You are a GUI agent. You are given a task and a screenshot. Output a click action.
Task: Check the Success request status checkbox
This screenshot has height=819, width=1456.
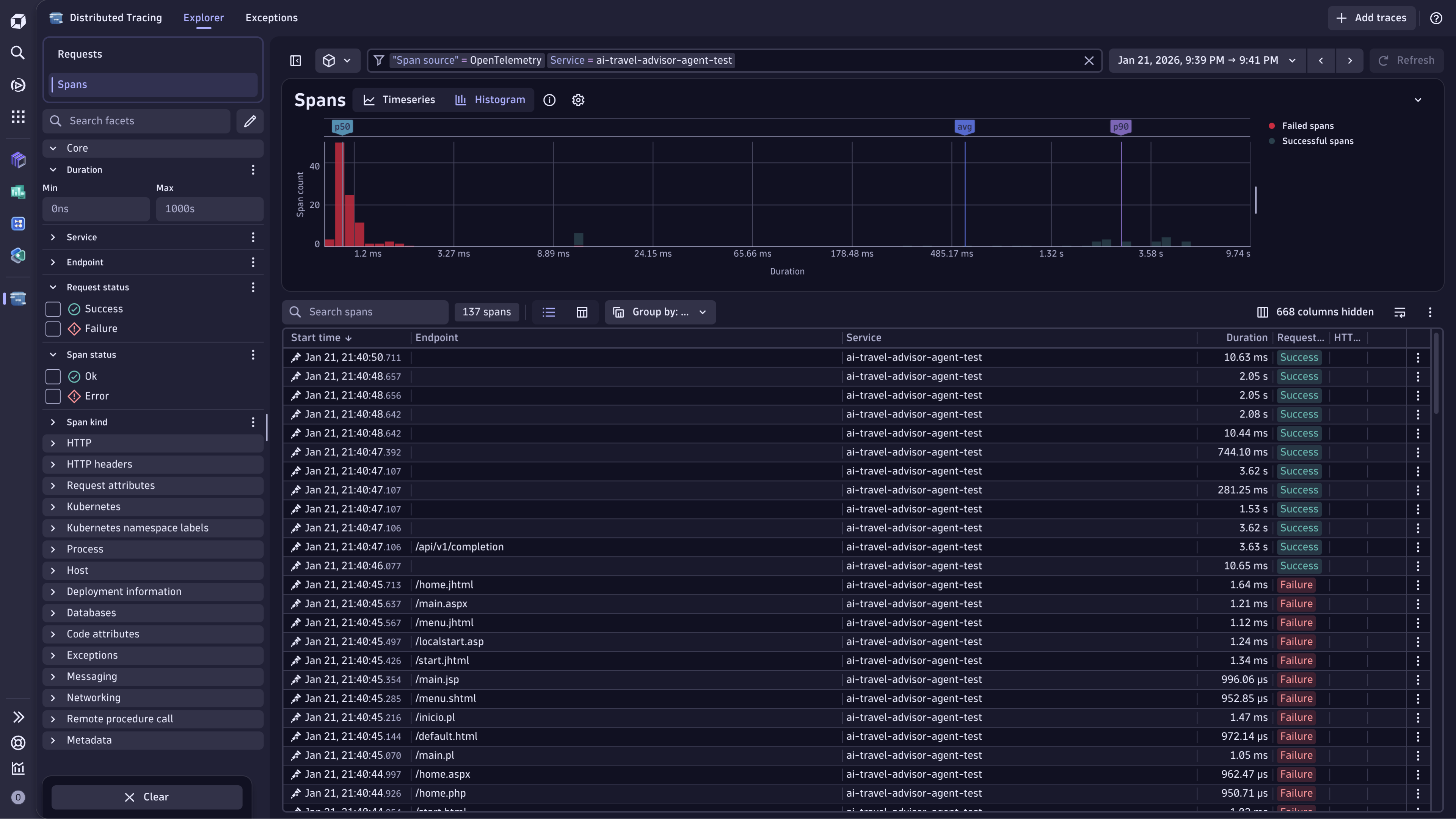pos(53,309)
